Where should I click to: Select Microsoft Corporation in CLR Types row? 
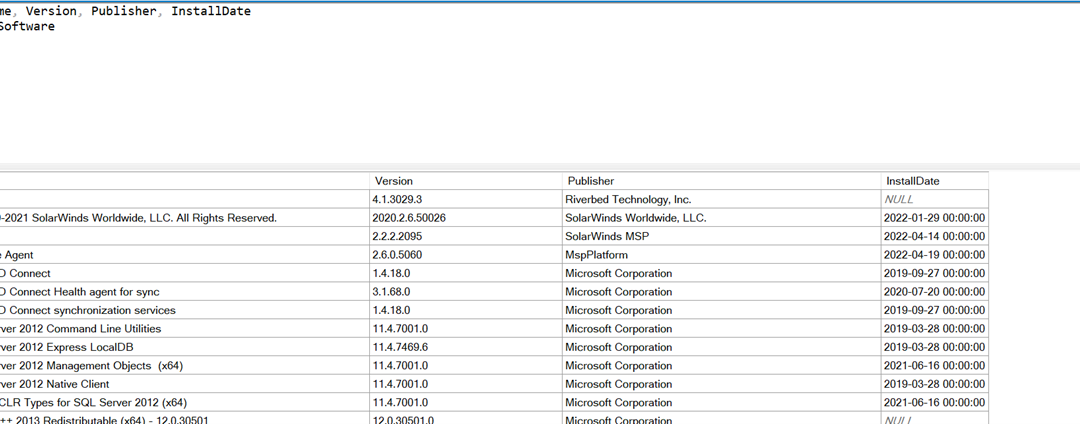721,403
